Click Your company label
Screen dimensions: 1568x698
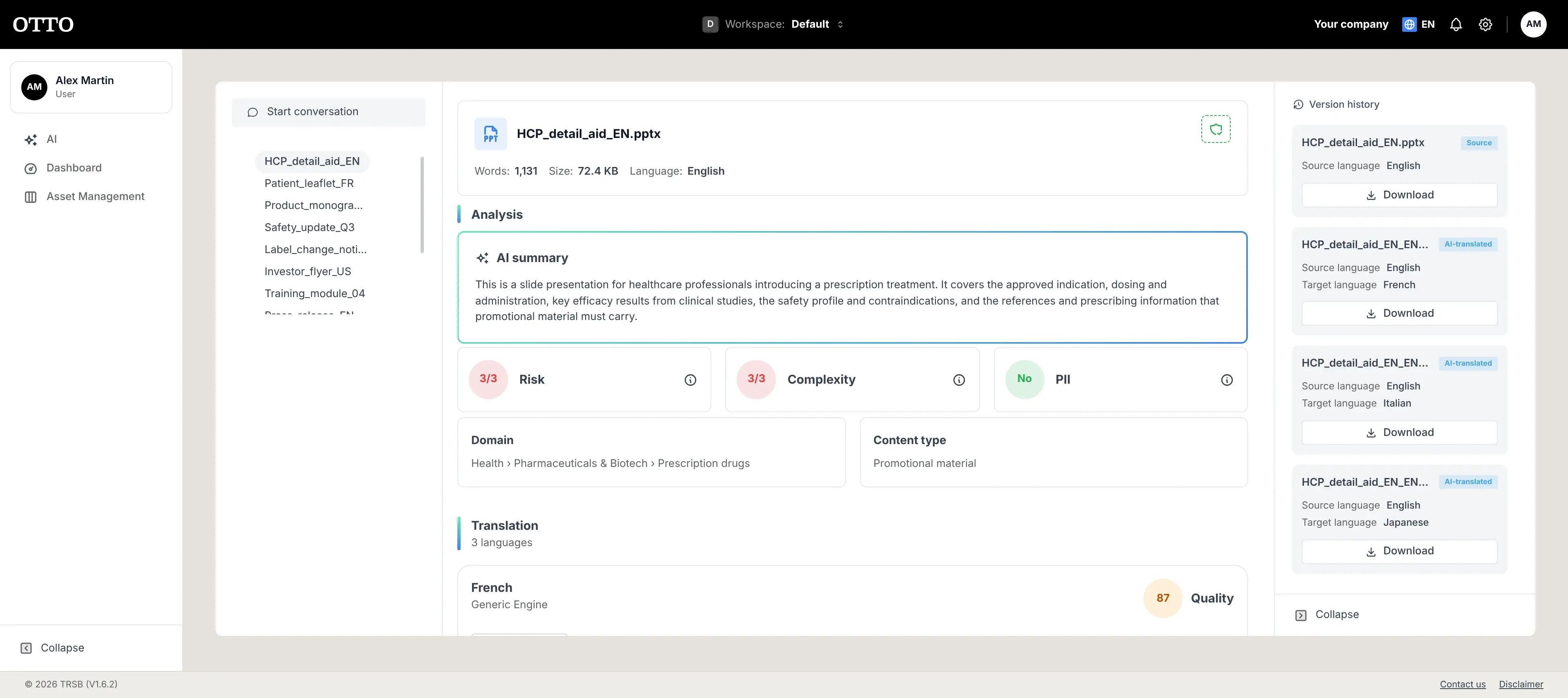[1351, 24]
